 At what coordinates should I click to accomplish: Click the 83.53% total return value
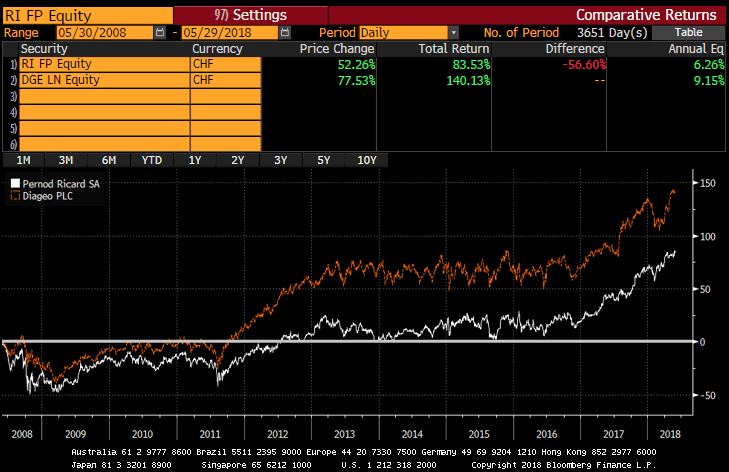point(471,65)
